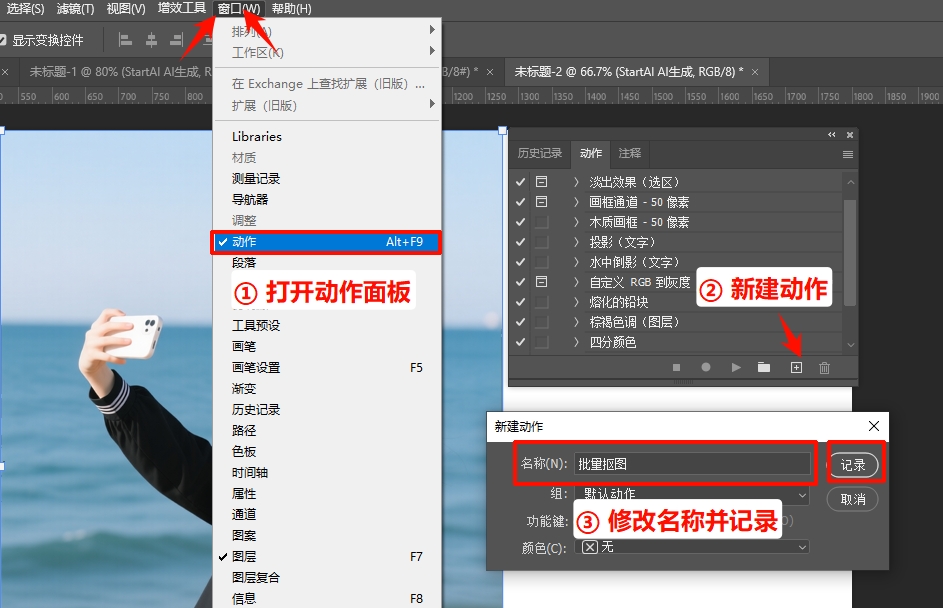Create a new action with the plus icon
943x608 pixels.
(796, 367)
